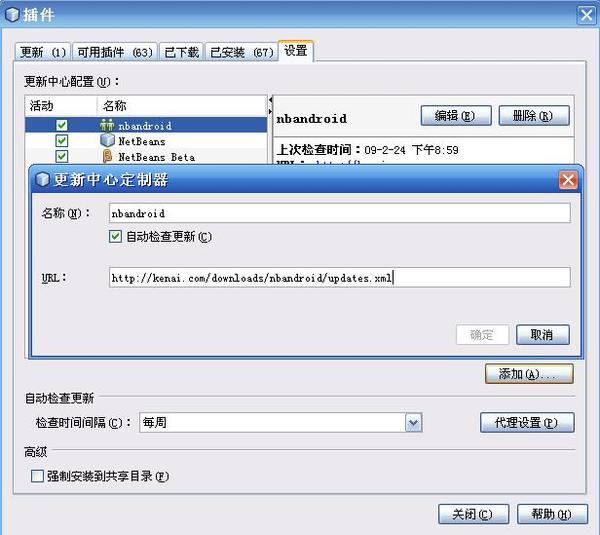Collapse the split pane left arrow
Image resolution: width=600 pixels, height=535 pixels.
(x=271, y=100)
